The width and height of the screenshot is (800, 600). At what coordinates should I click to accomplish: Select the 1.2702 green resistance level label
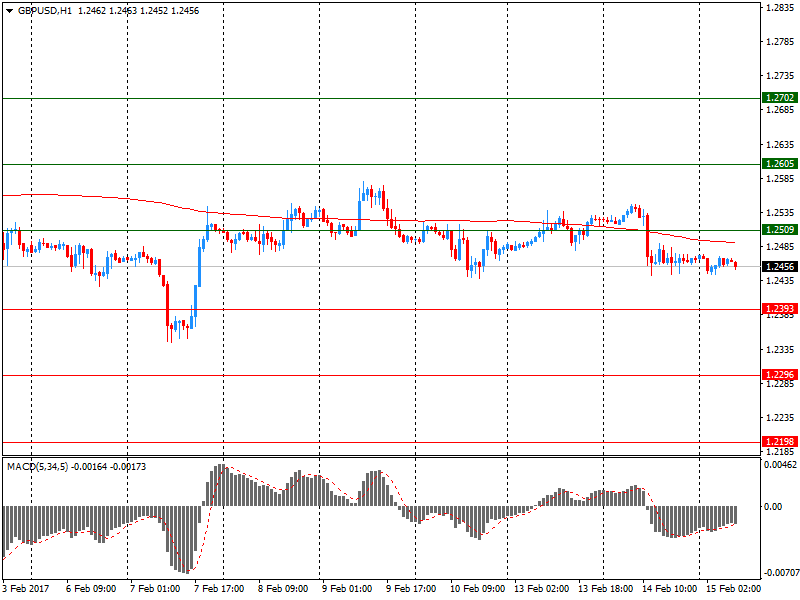pos(780,97)
